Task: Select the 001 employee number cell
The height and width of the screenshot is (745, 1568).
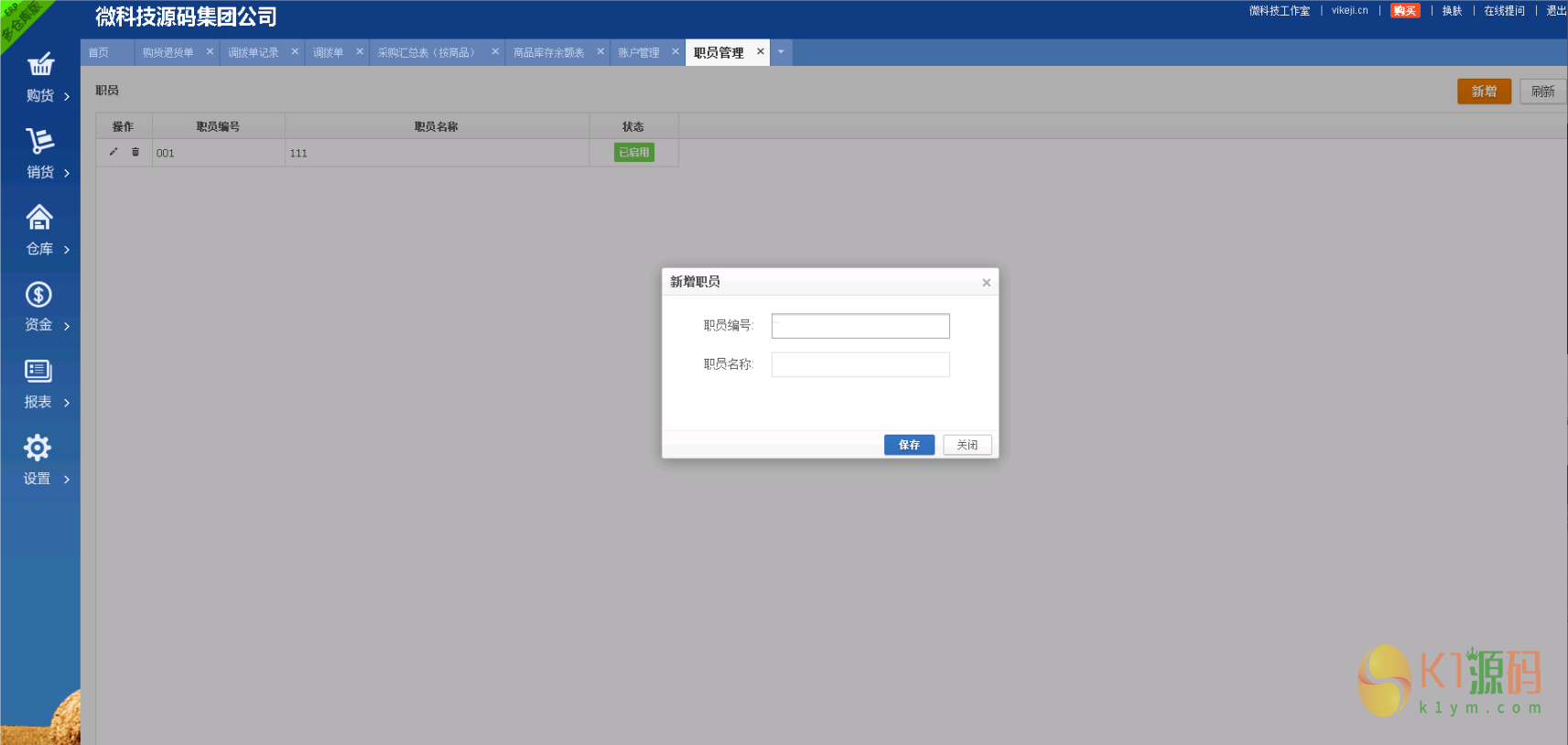Action: (x=218, y=153)
